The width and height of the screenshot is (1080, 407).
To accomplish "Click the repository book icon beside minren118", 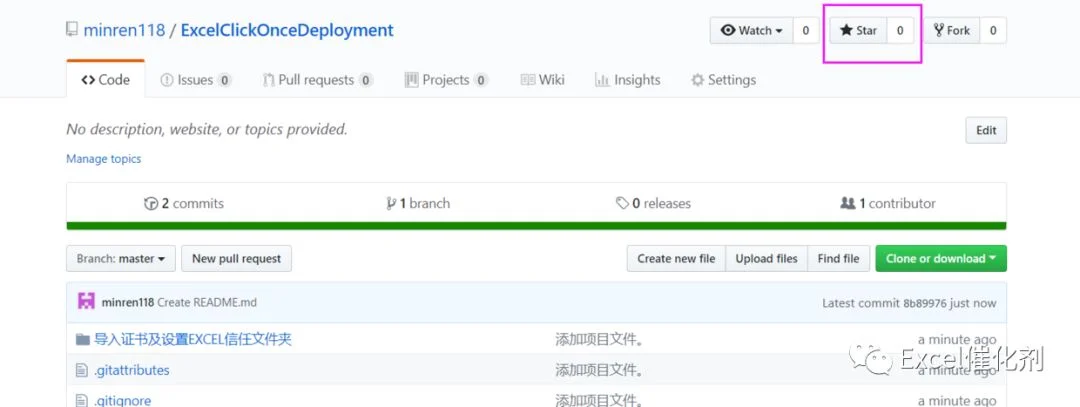I will click(72, 30).
